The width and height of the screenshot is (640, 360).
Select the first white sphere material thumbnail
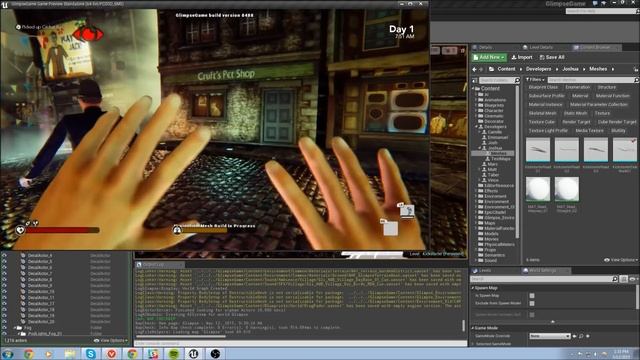538,189
